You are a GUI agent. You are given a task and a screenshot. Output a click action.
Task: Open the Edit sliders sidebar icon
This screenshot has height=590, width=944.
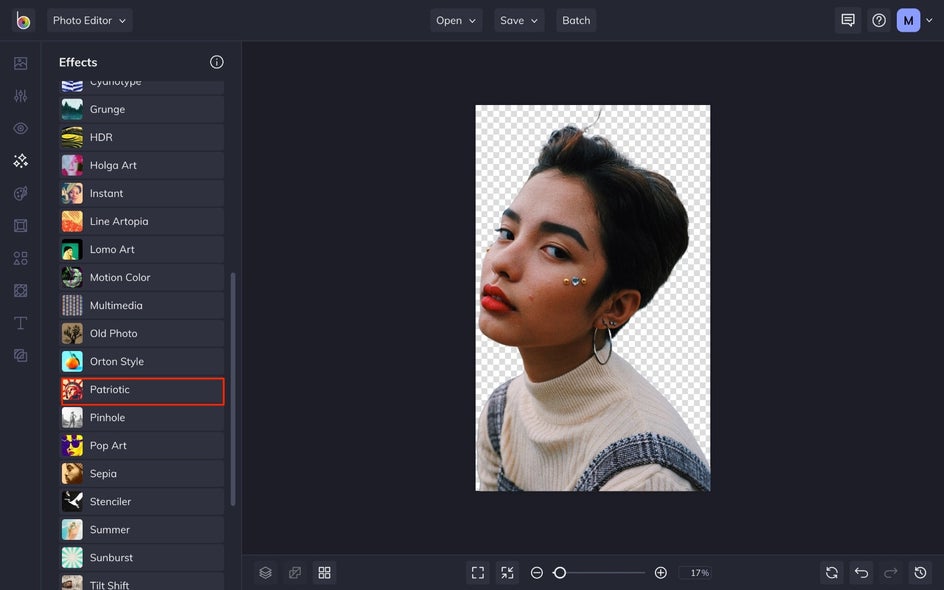pyautogui.click(x=20, y=96)
